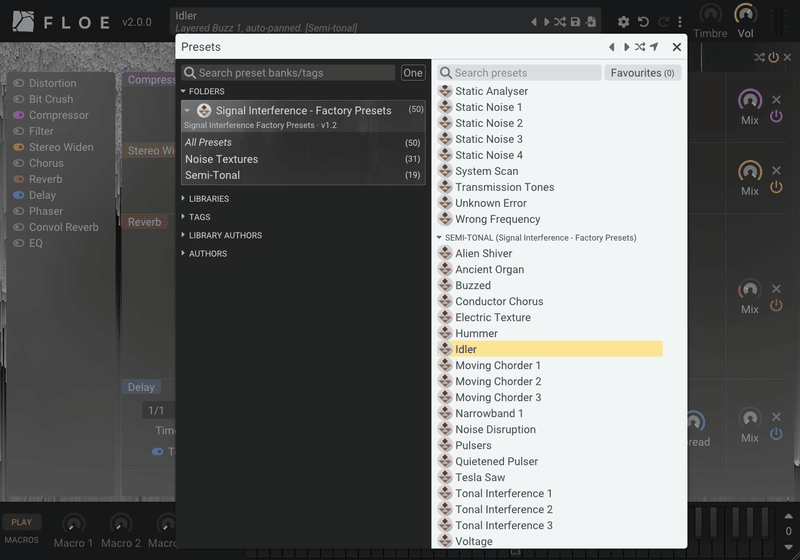
Task: Select the All Presets folder
Action: click(x=303, y=142)
